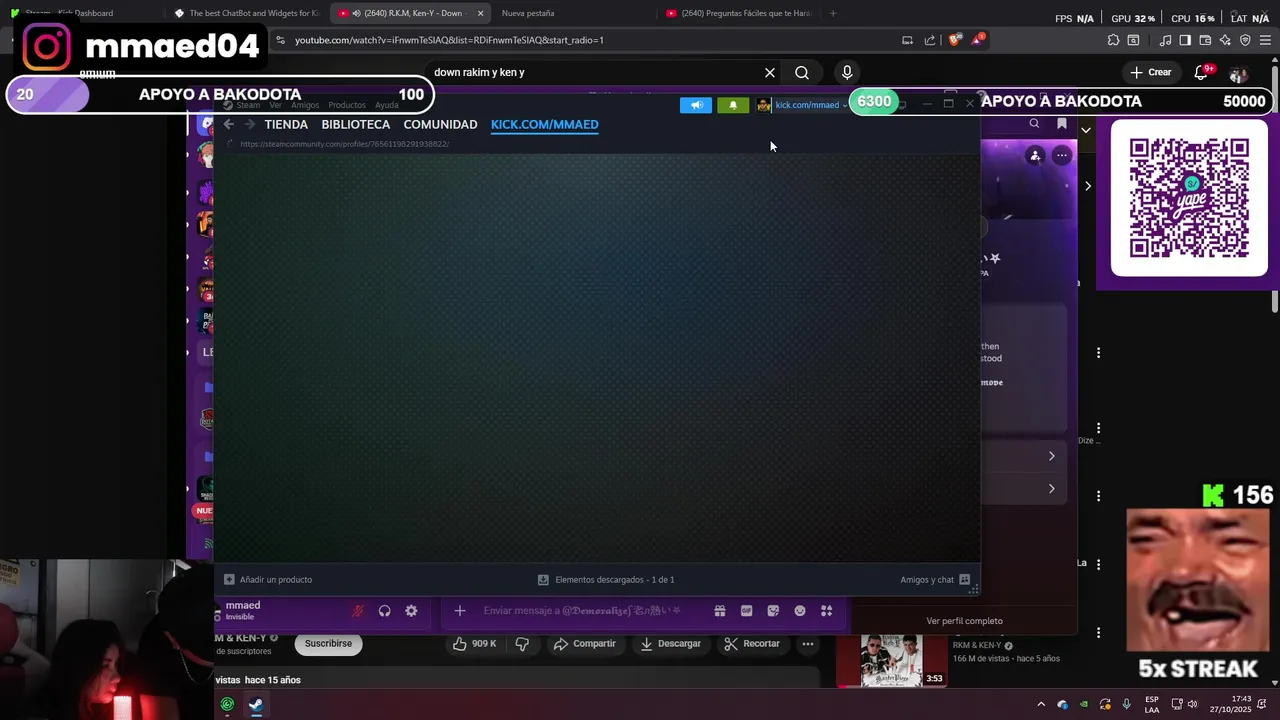The width and height of the screenshot is (1280, 720).
Task: Open BIBLIOTECA tab in Steam
Action: pyautogui.click(x=355, y=124)
